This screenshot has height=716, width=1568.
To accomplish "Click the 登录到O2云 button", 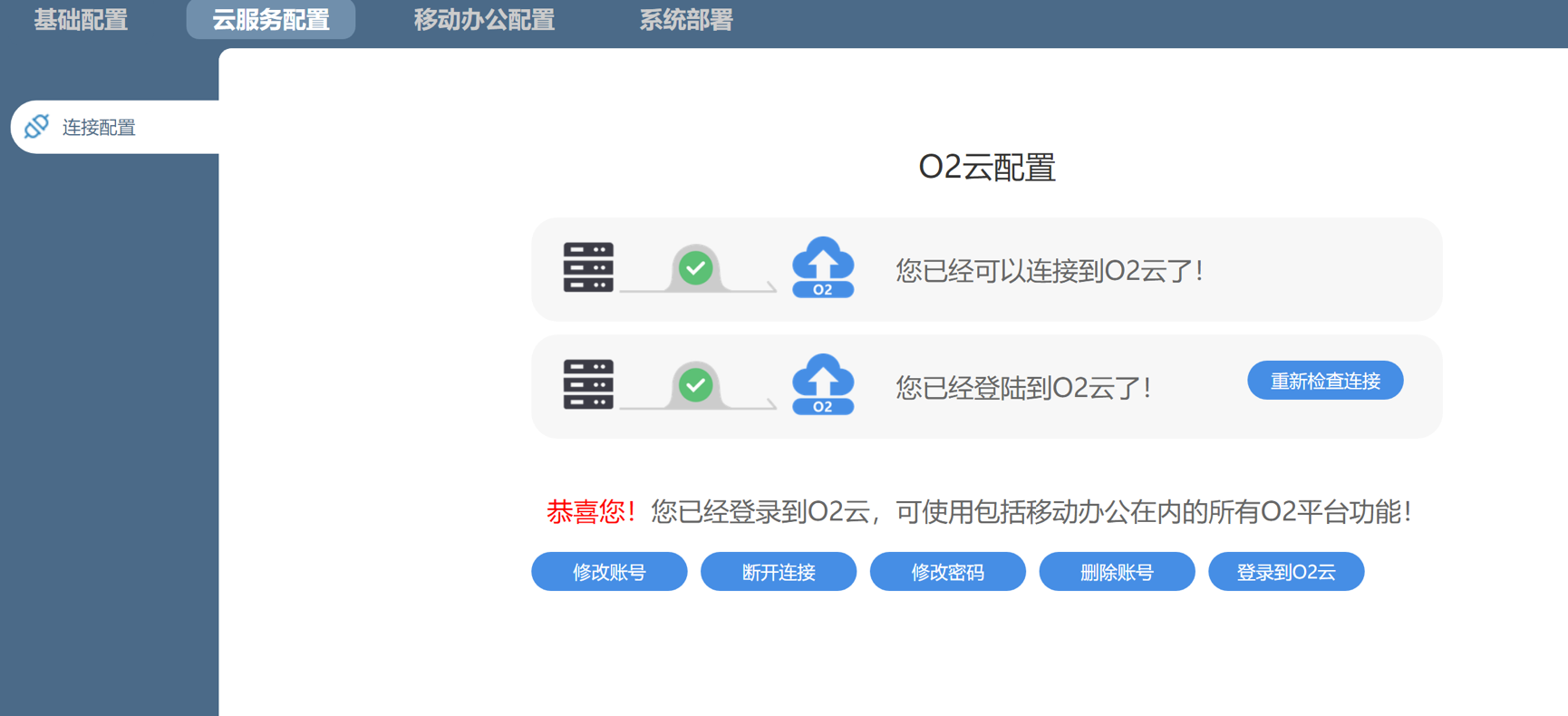I will (x=1285, y=572).
